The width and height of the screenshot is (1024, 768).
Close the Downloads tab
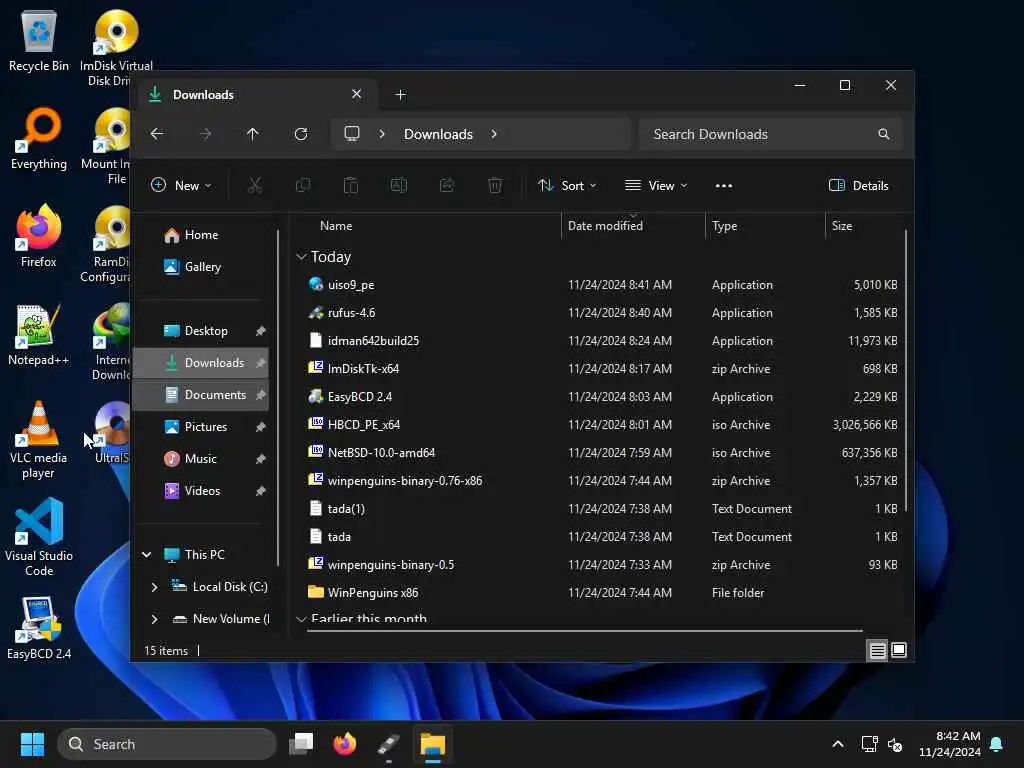pyautogui.click(x=357, y=94)
